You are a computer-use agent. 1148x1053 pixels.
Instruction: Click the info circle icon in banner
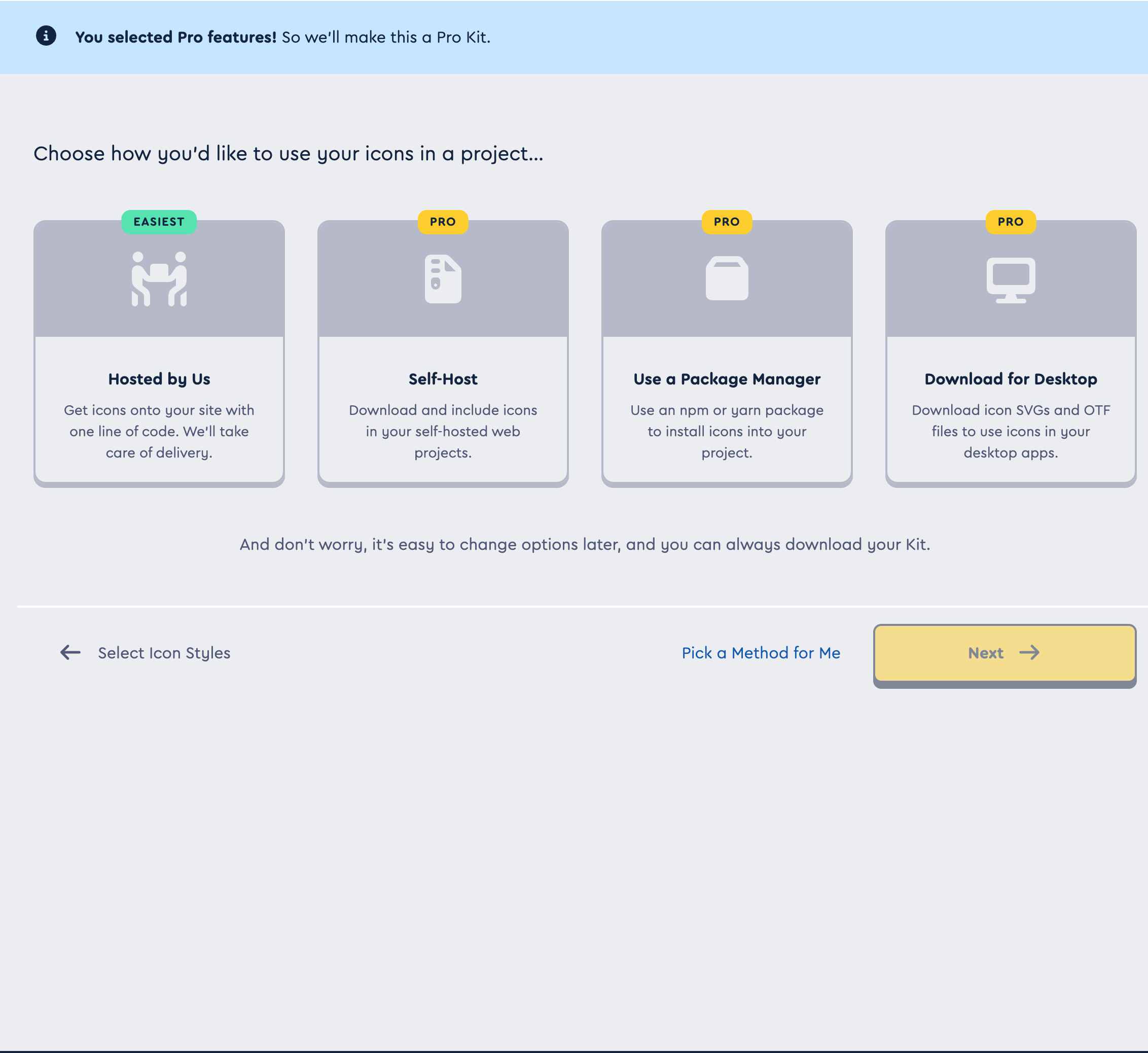pos(46,36)
